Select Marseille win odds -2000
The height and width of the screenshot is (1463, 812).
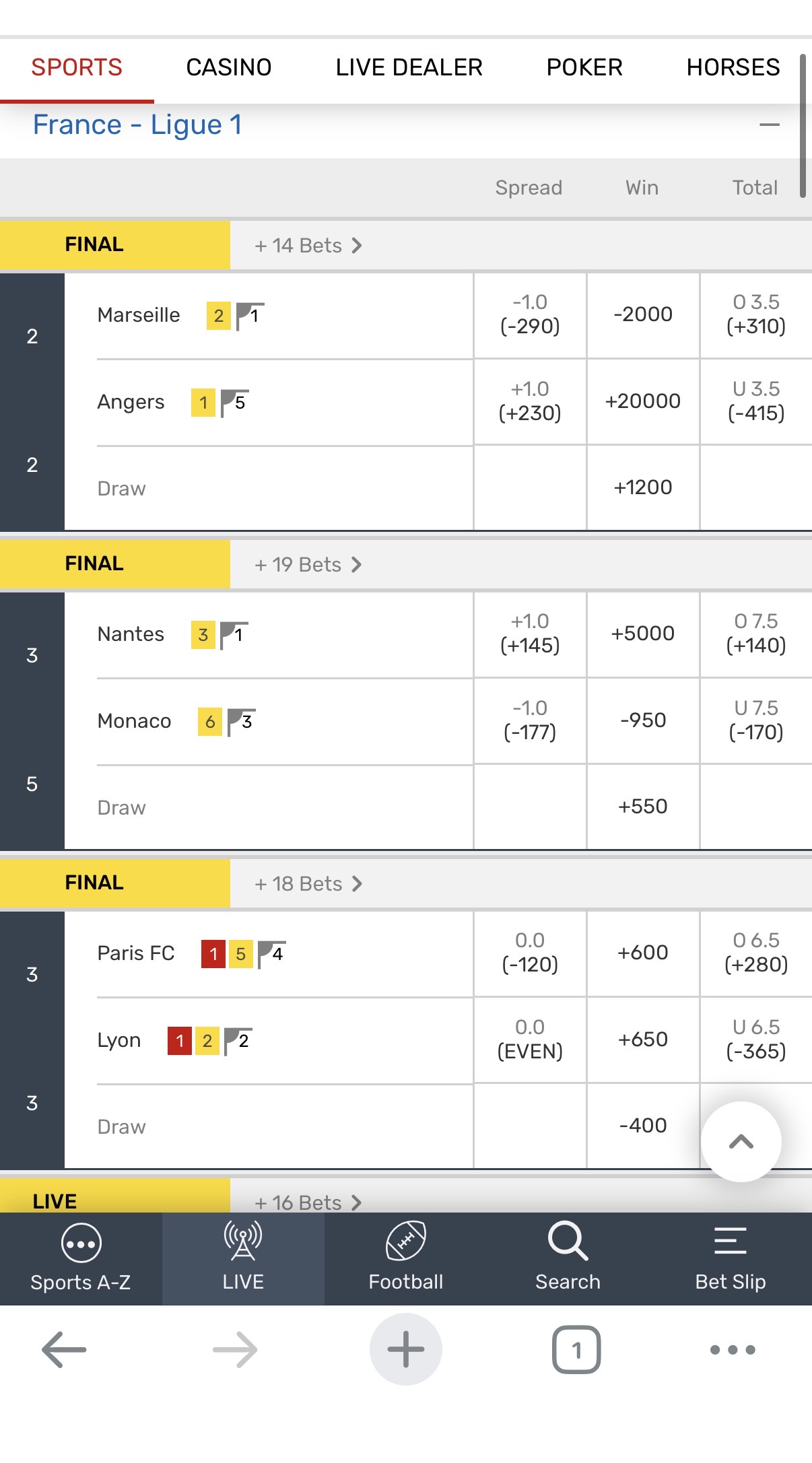click(x=643, y=314)
